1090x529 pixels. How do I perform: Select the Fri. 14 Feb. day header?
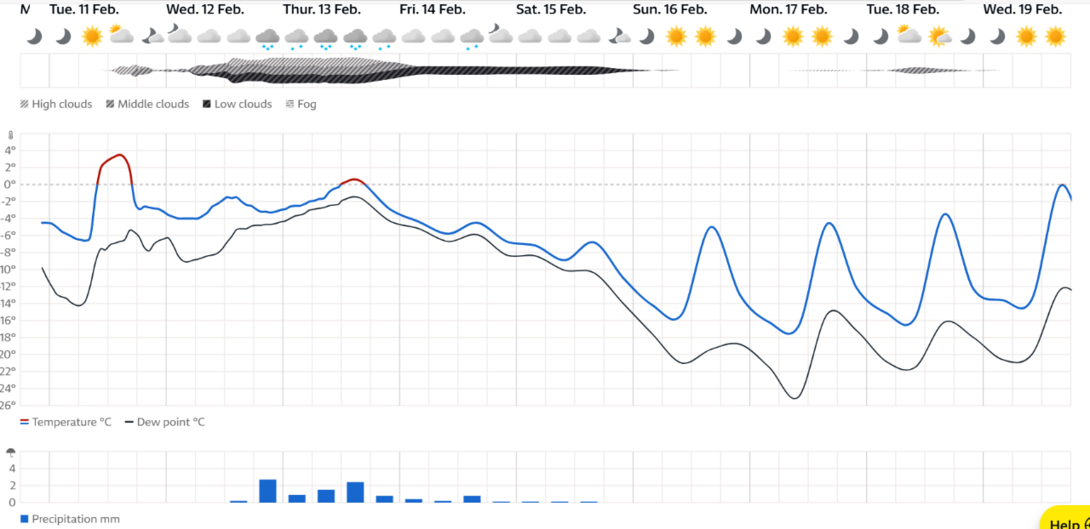(432, 10)
